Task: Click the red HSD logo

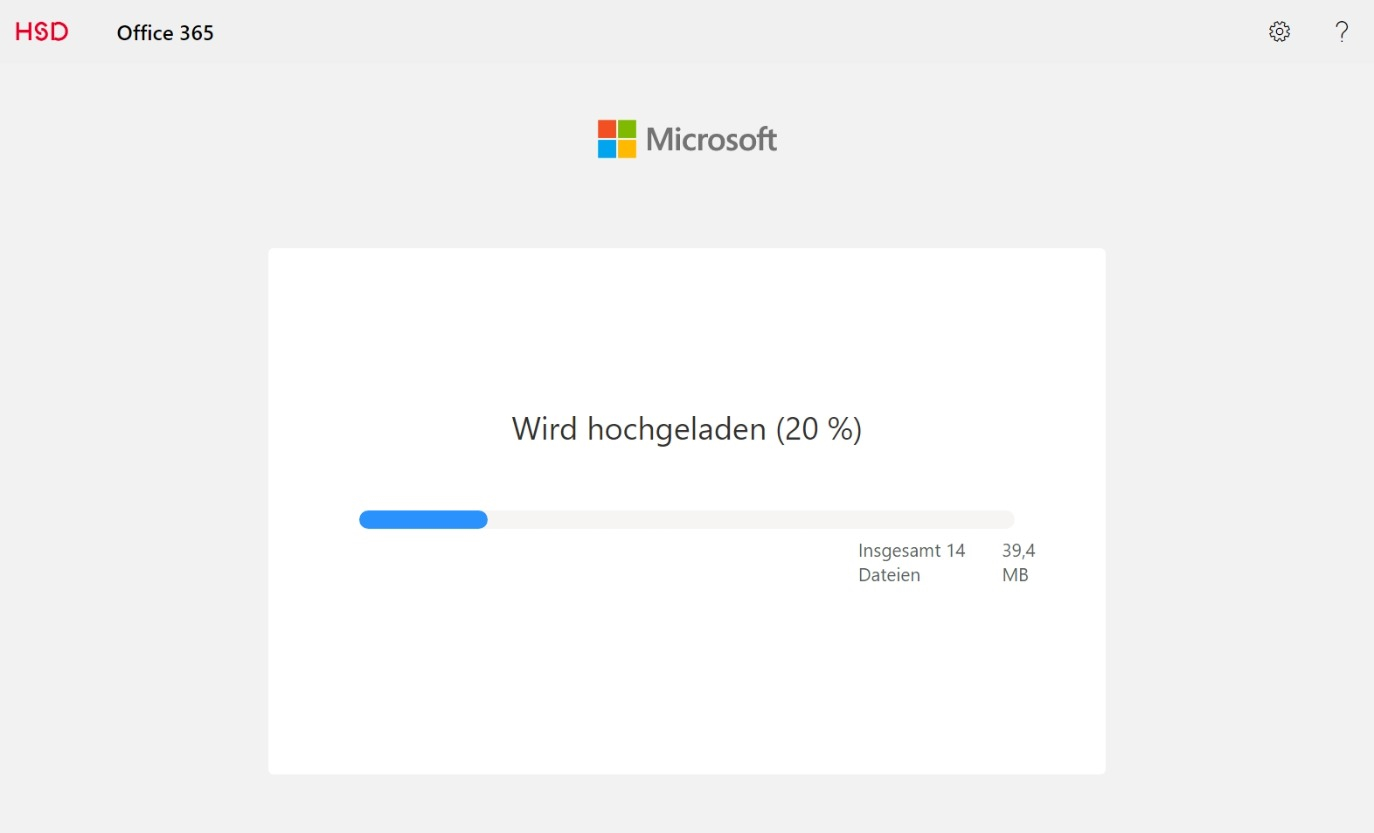Action: pos(42,32)
